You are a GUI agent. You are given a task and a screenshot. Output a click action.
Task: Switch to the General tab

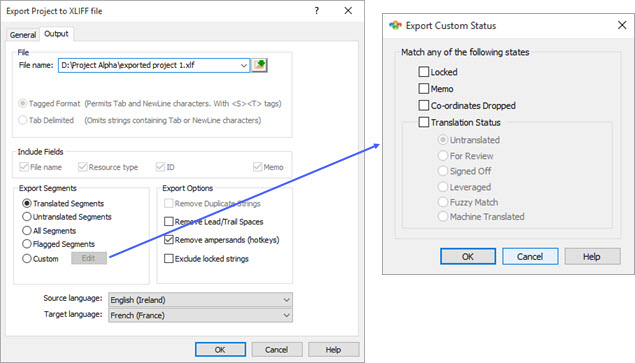tap(23, 35)
